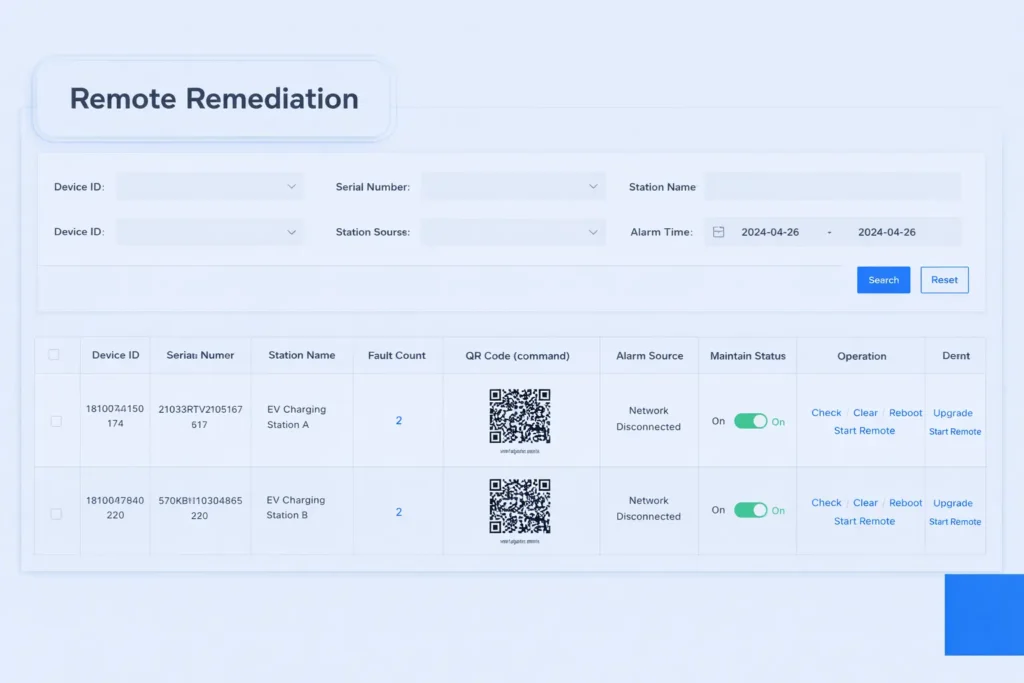Run Check on EV Charging Station A

pos(826,412)
